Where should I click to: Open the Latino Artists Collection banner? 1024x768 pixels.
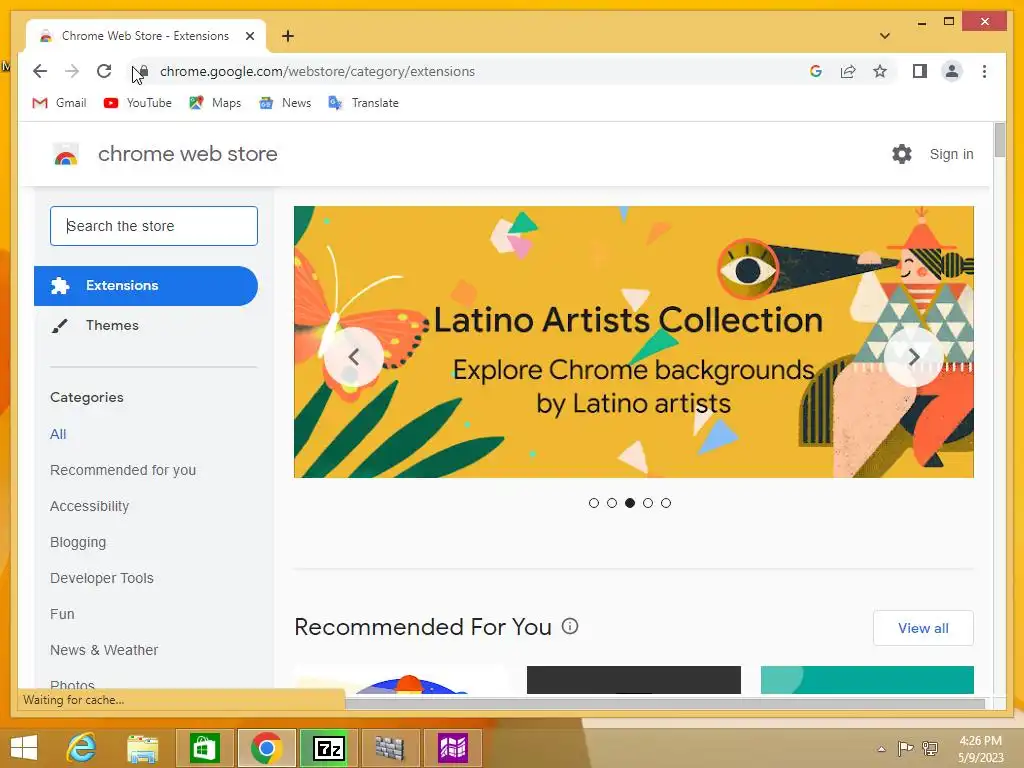633,342
